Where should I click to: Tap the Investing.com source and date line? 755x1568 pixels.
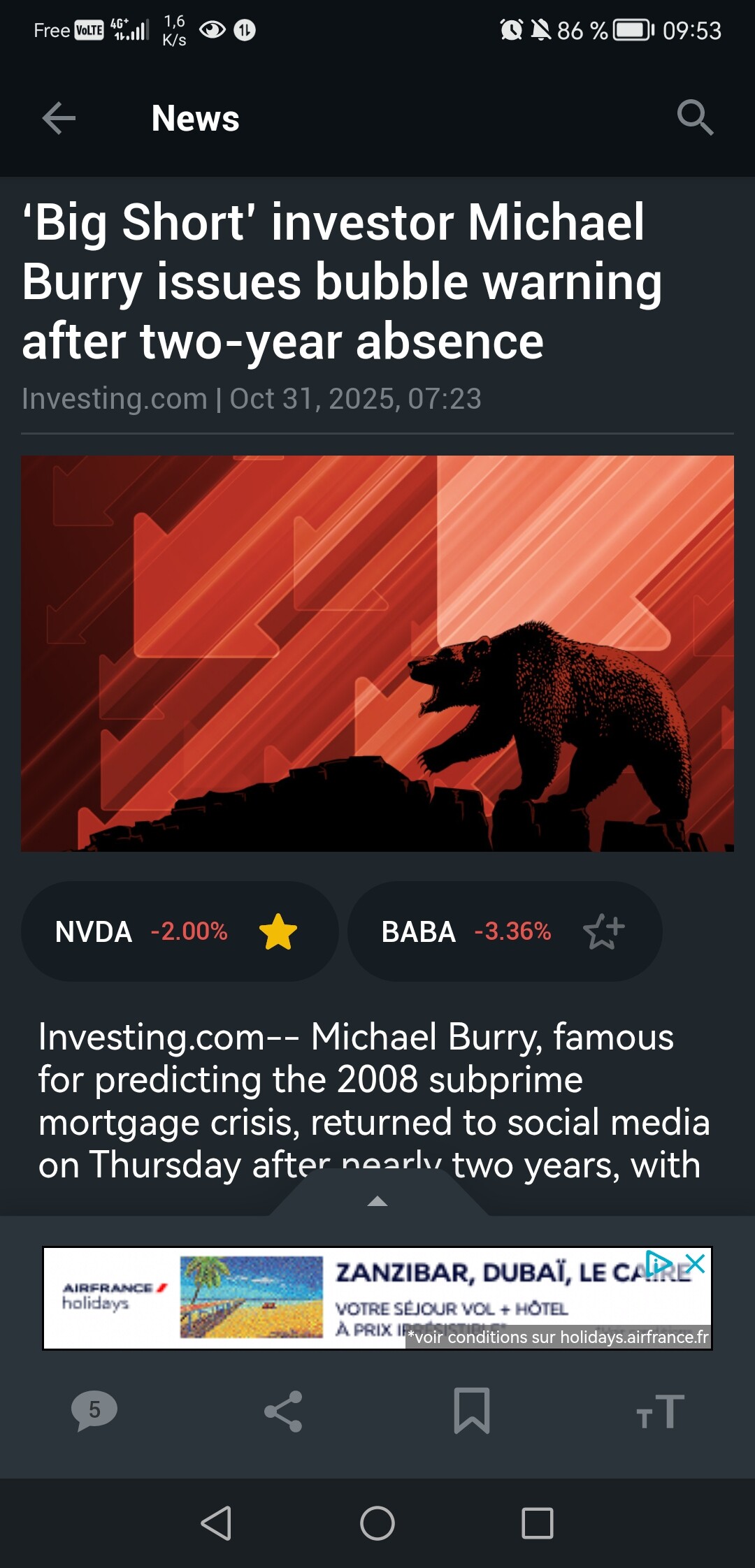pyautogui.click(x=252, y=399)
